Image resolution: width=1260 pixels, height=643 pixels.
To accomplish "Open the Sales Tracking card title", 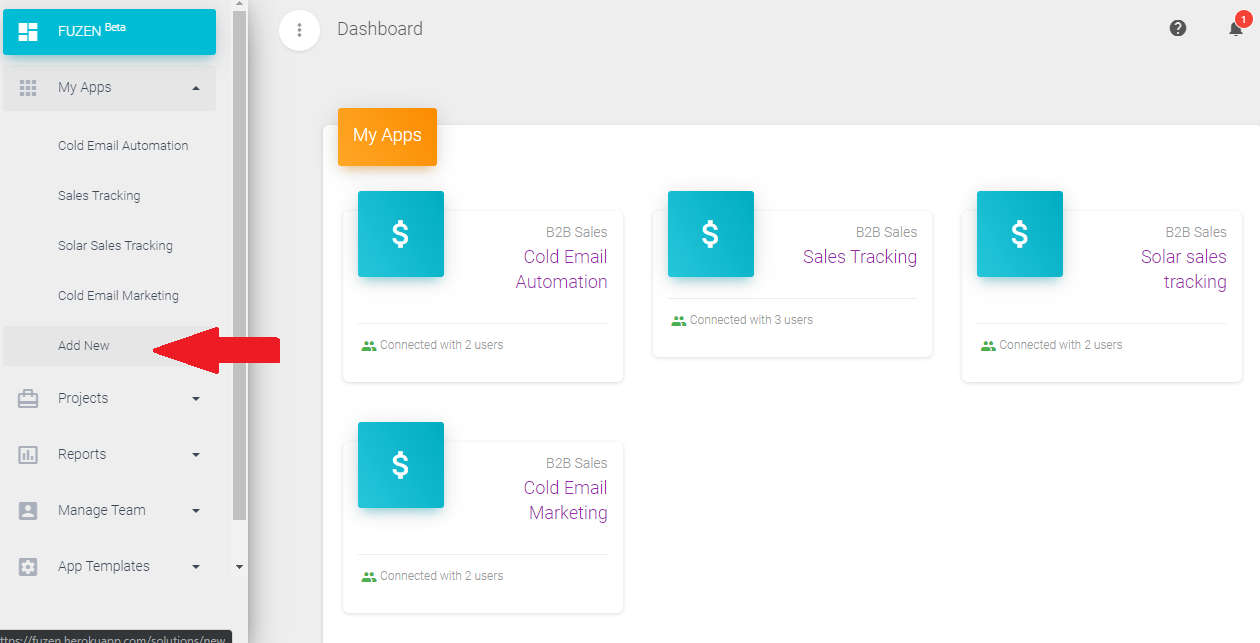I will (860, 257).
